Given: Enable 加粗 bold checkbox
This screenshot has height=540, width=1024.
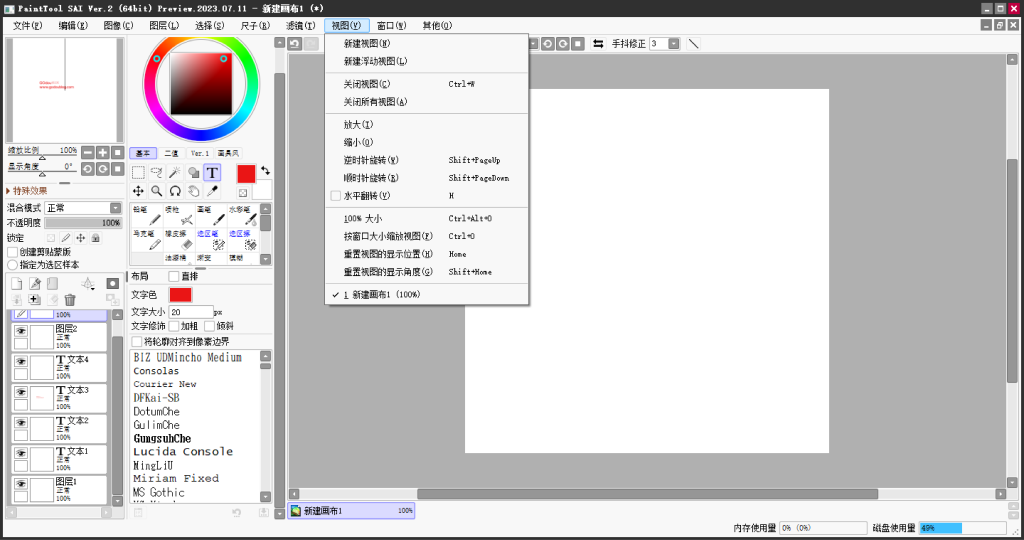Looking at the screenshot, I should click(x=174, y=326).
